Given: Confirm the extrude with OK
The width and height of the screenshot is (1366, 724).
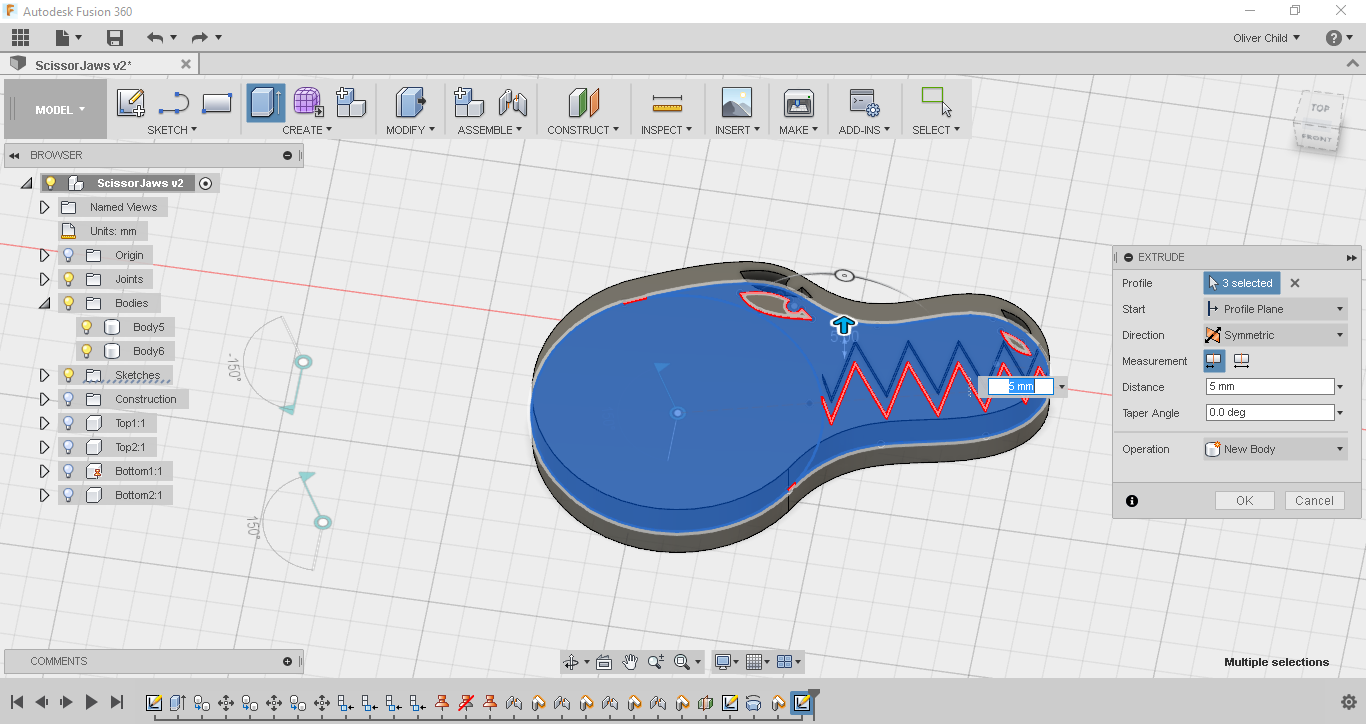Looking at the screenshot, I should point(1244,501).
